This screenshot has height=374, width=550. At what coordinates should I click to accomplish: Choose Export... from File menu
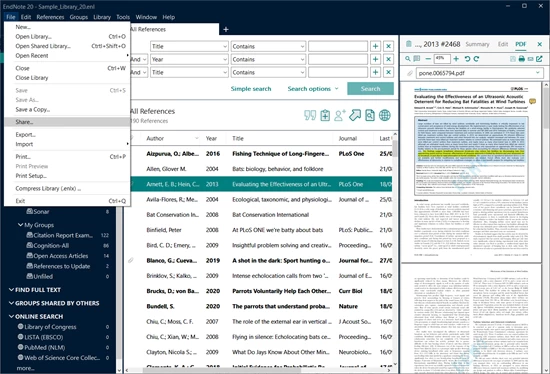(67, 134)
